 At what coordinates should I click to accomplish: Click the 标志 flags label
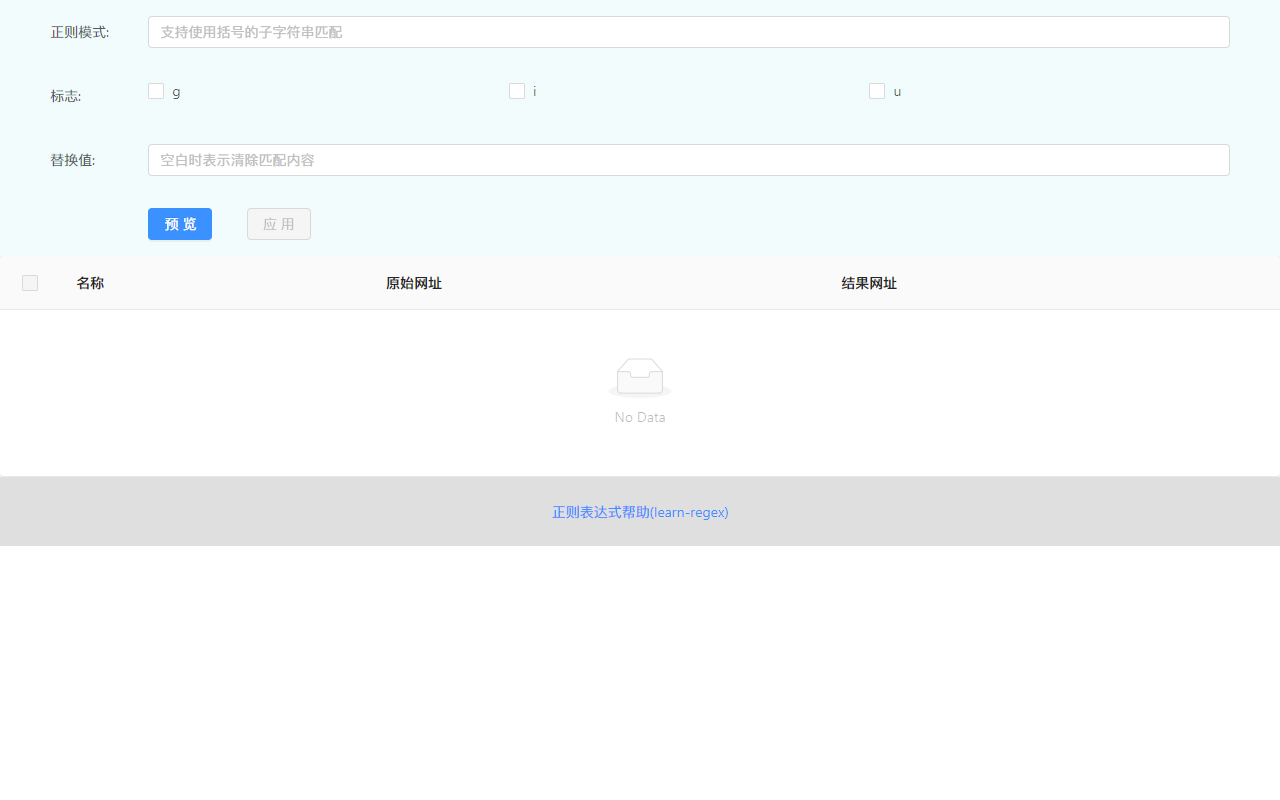coord(65,96)
